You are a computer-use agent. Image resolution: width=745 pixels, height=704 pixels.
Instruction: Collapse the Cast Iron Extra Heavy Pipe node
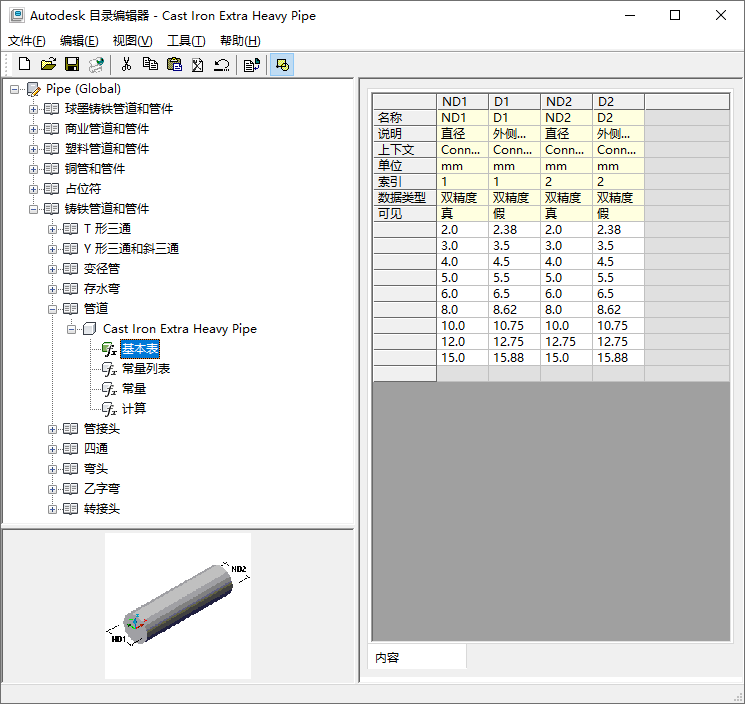point(71,329)
